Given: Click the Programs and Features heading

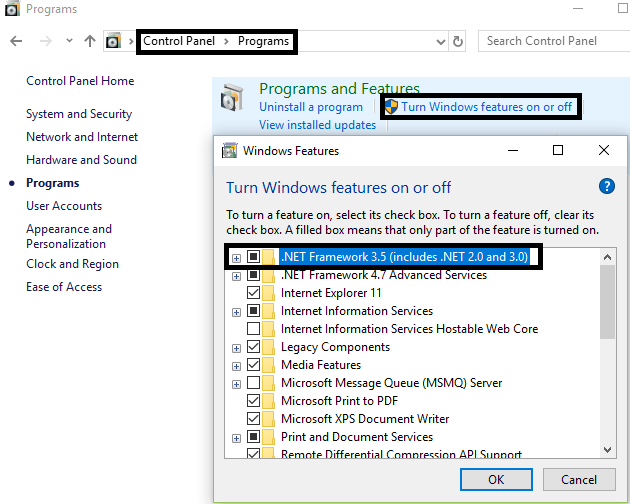Looking at the screenshot, I should pyautogui.click(x=339, y=88).
